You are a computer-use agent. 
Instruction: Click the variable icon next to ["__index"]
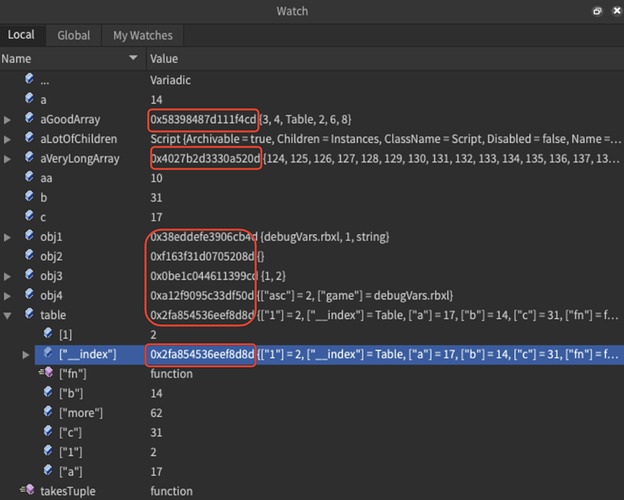[x=48, y=352]
